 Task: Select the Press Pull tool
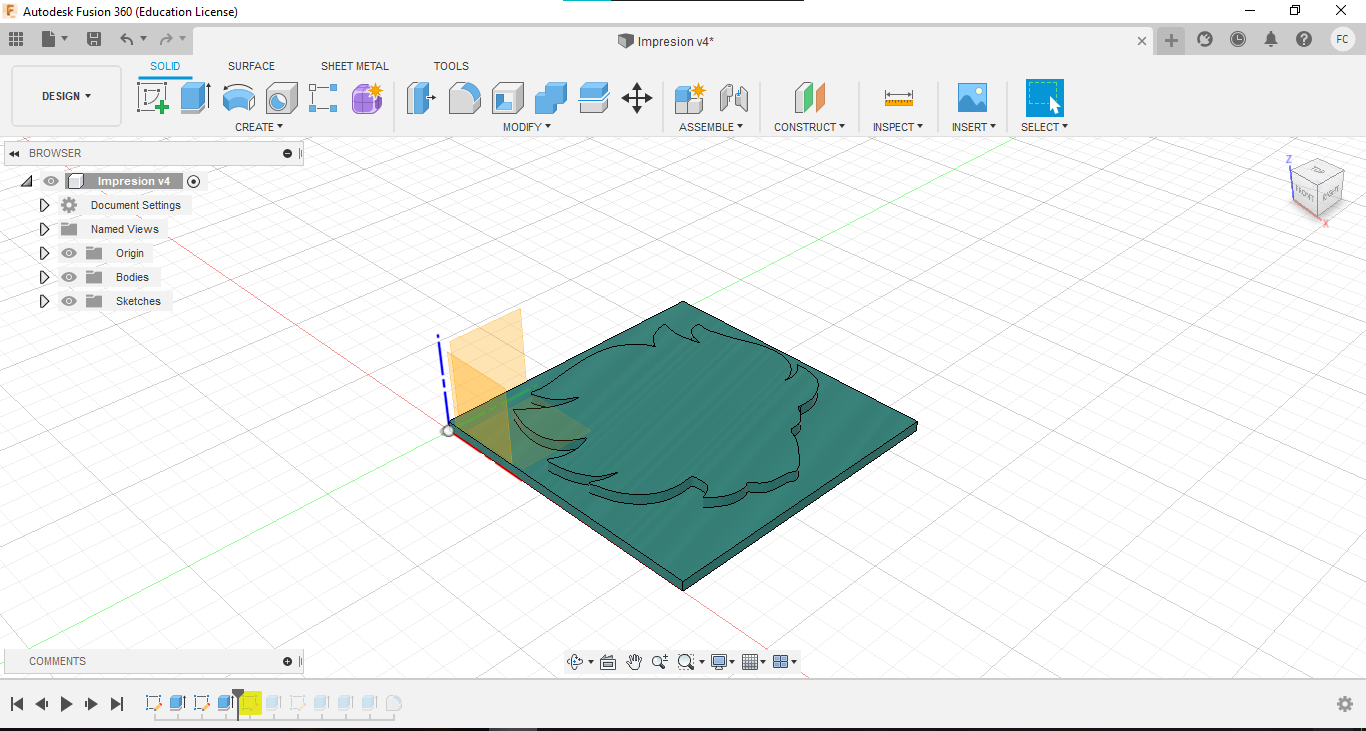pyautogui.click(x=421, y=98)
